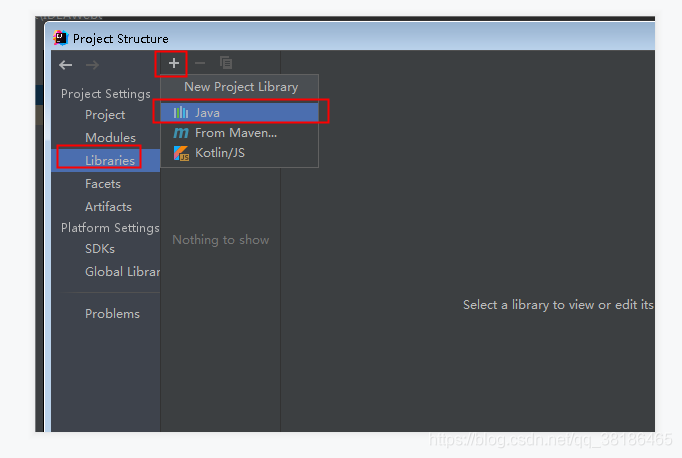
Task: Click 'Select a library to view' message
Action: 558,305
